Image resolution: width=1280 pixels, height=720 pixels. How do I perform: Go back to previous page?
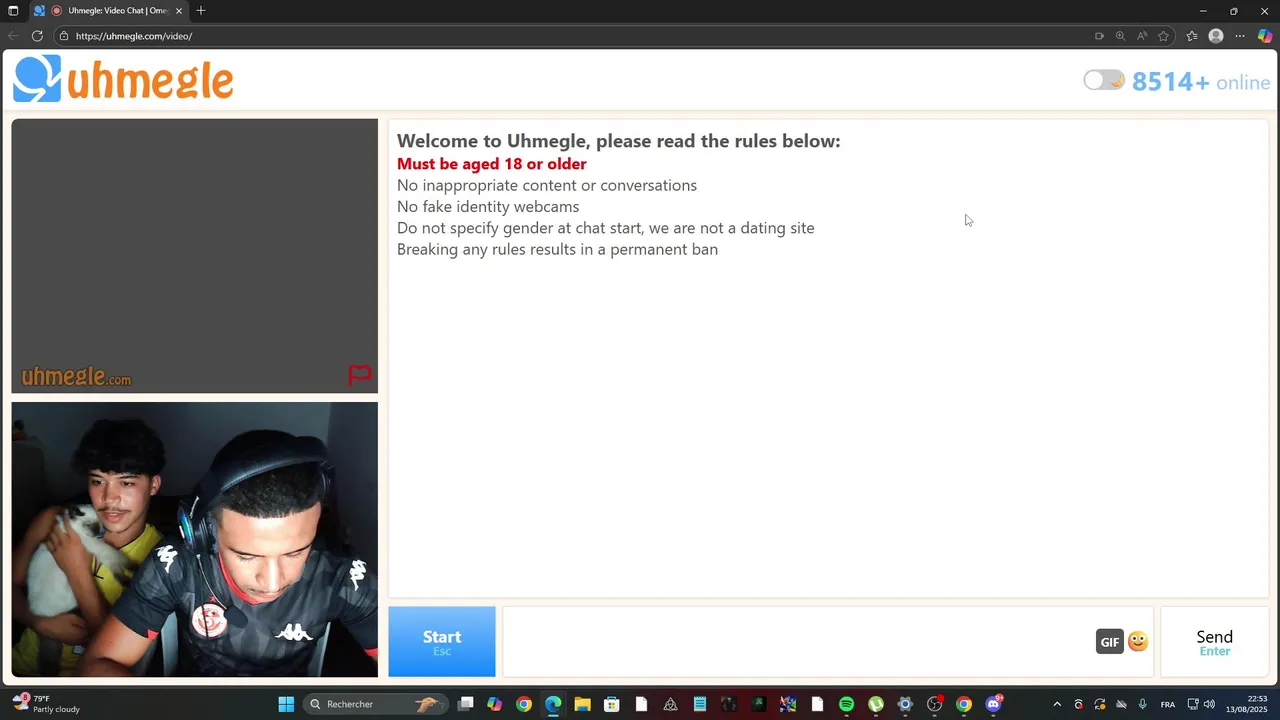pyautogui.click(x=13, y=36)
